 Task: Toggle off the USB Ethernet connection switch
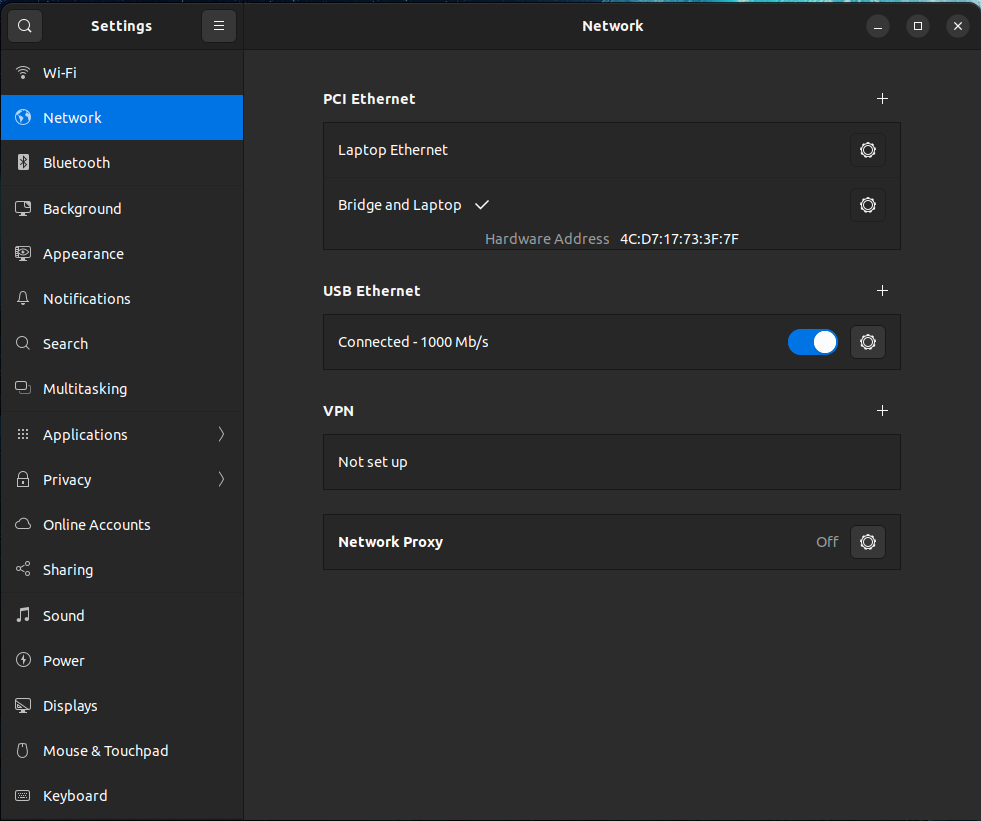(x=812, y=342)
